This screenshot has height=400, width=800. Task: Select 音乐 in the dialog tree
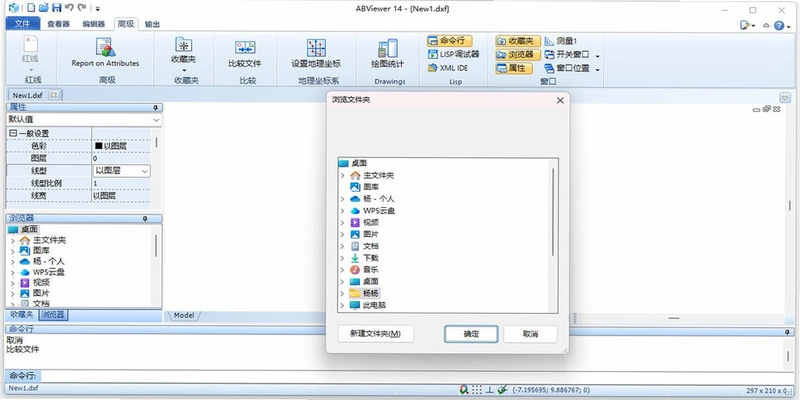(x=371, y=270)
